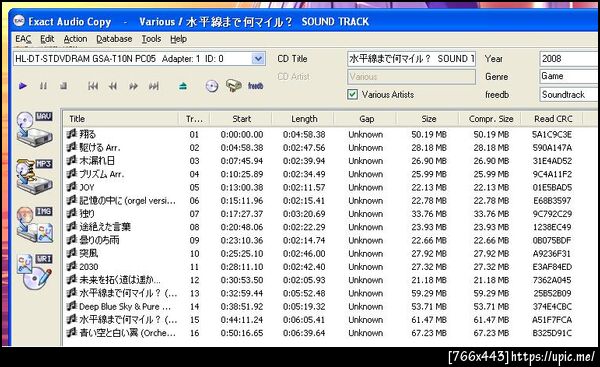Click size value 59.29 MB in Size column

(x=429, y=293)
